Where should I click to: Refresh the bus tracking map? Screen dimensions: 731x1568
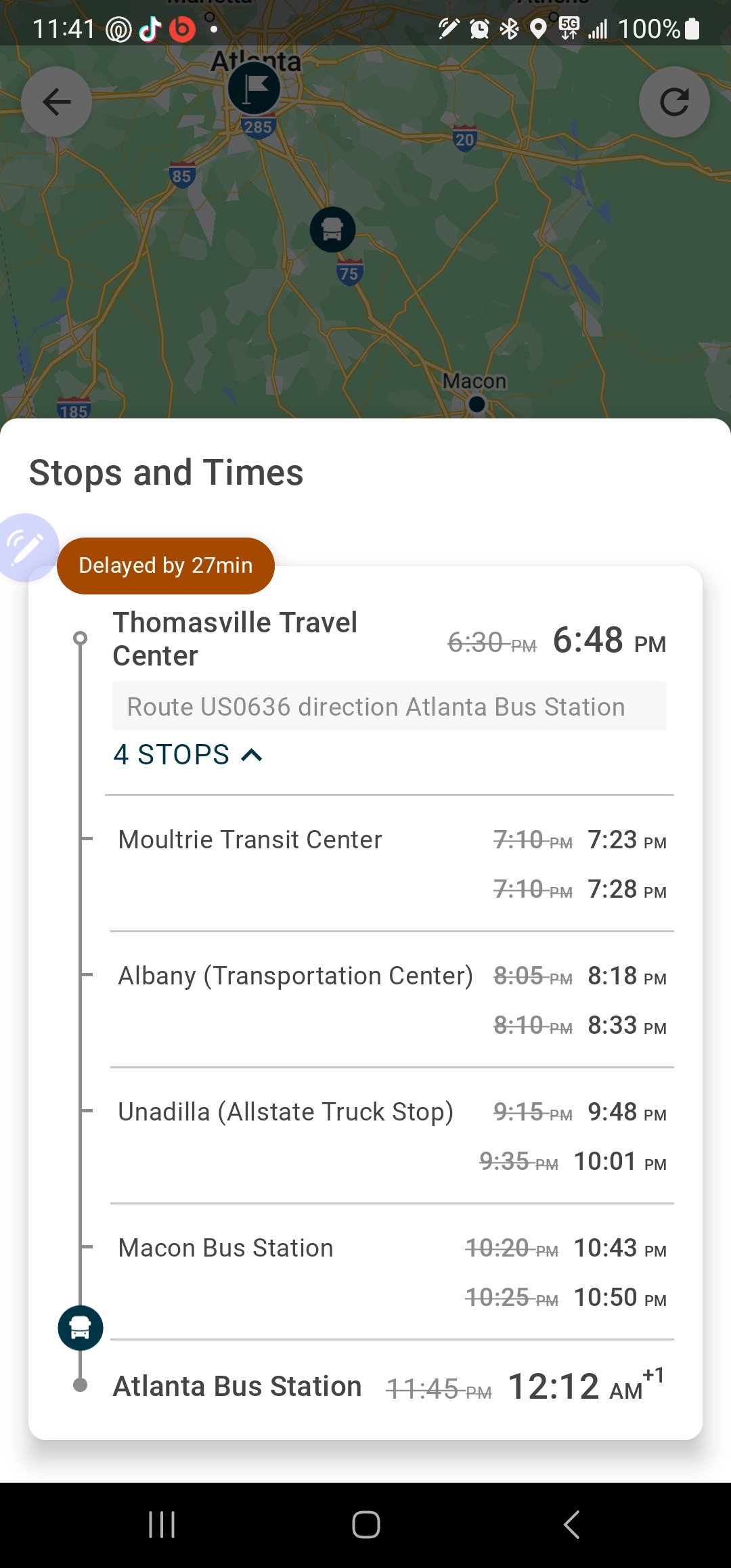pos(674,102)
